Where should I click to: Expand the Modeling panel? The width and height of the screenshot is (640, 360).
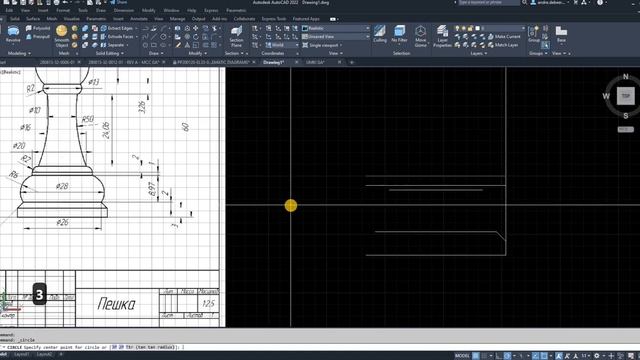point(19,53)
